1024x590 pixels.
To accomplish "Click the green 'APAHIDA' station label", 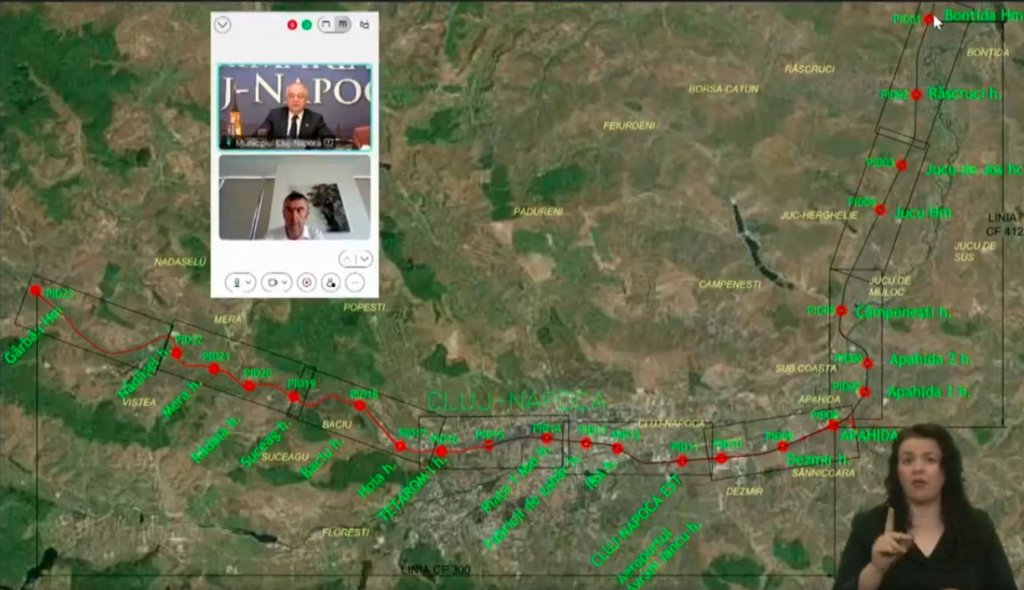I will click(869, 435).
